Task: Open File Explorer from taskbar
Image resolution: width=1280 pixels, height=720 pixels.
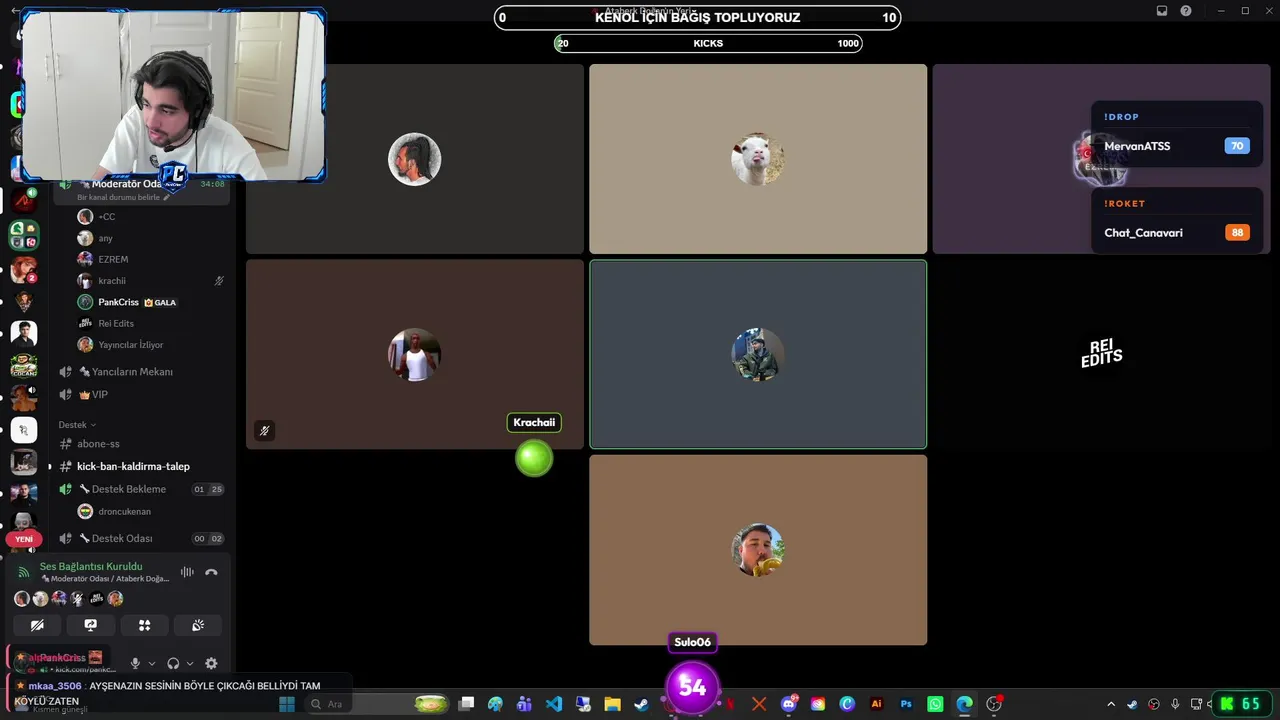Action: click(x=612, y=704)
